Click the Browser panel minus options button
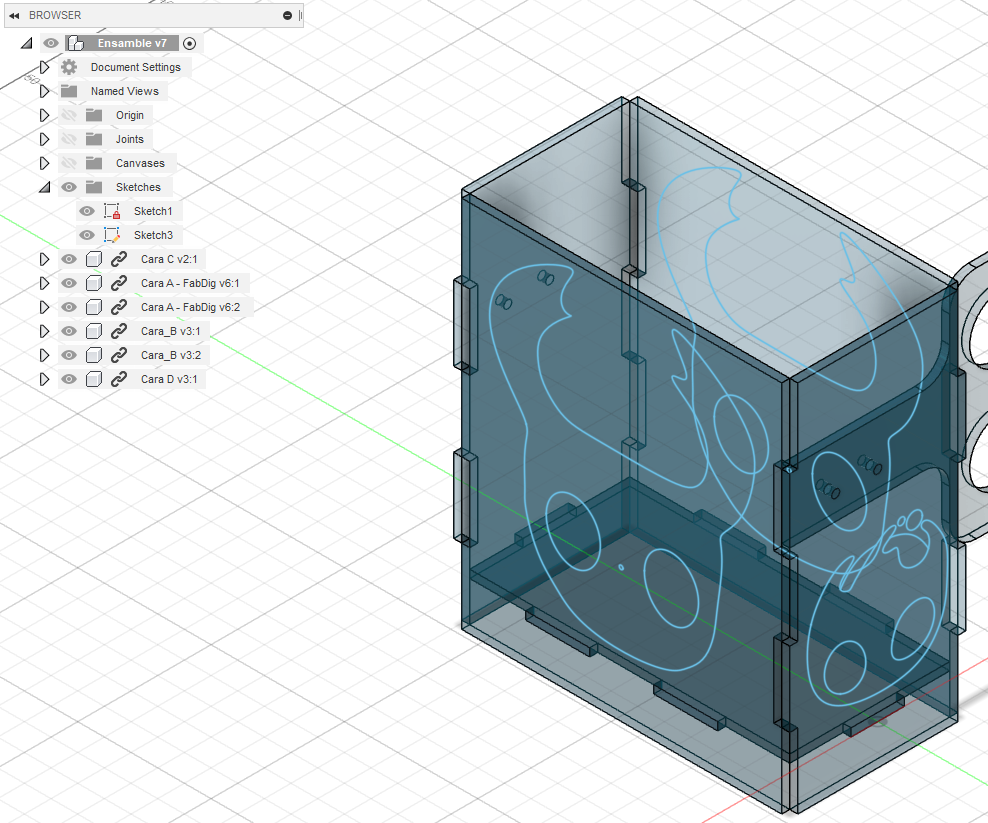 pos(288,15)
